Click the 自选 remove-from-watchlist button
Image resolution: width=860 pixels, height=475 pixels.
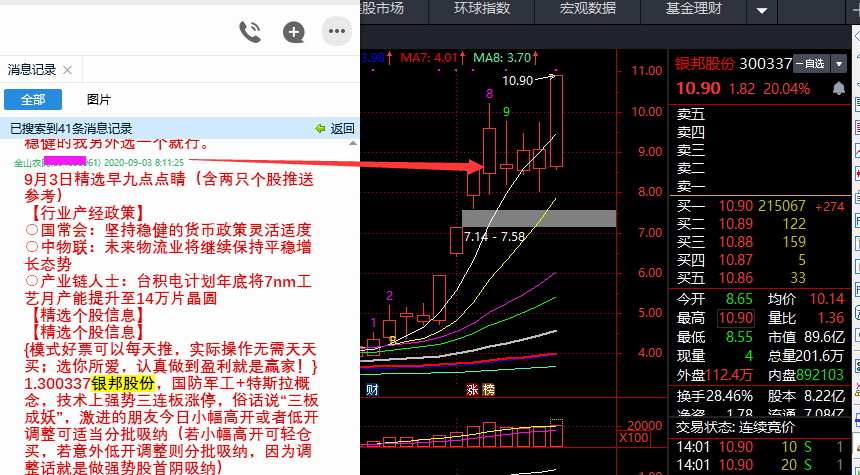point(811,64)
